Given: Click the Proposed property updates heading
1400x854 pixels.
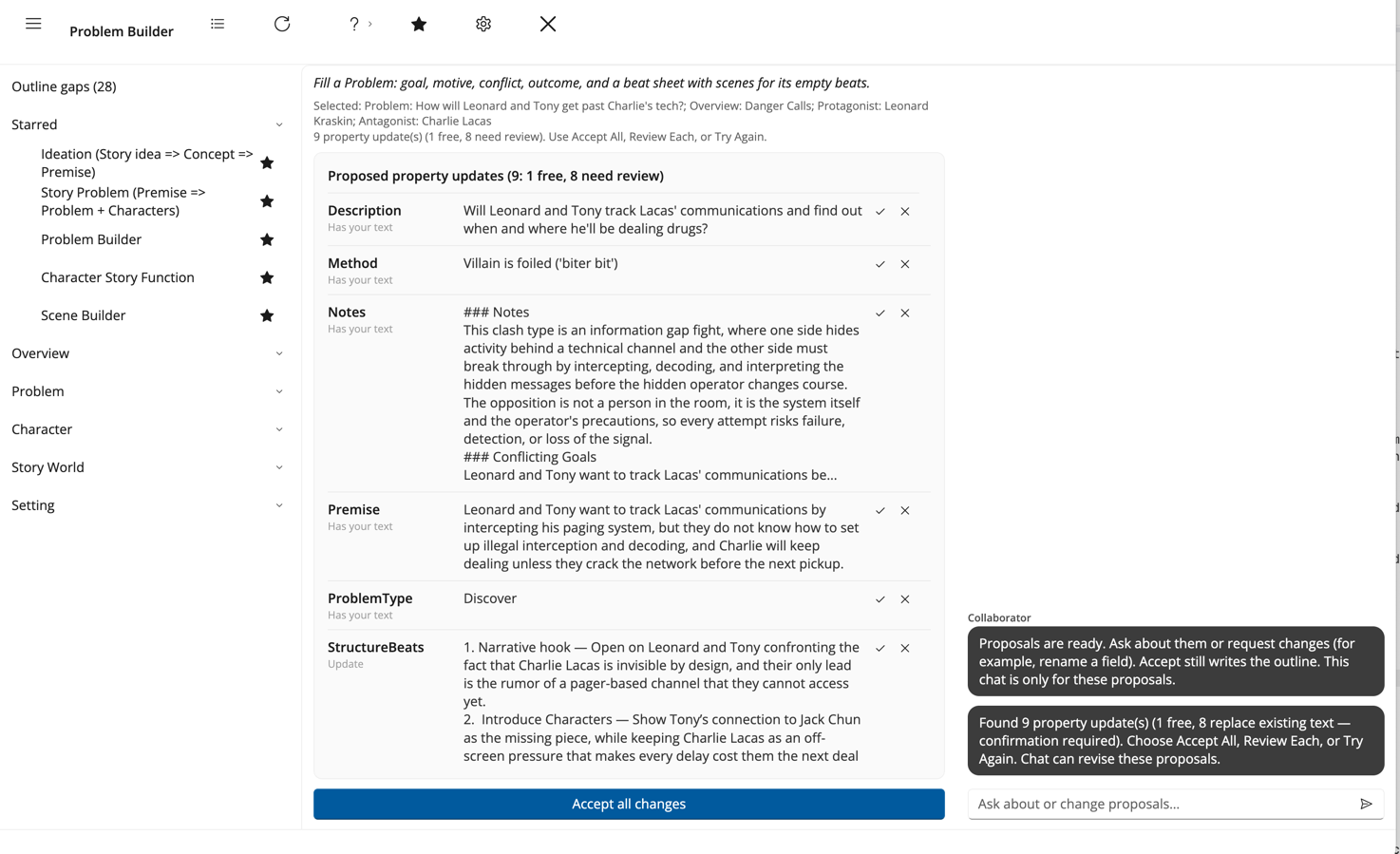Looking at the screenshot, I should point(496,176).
